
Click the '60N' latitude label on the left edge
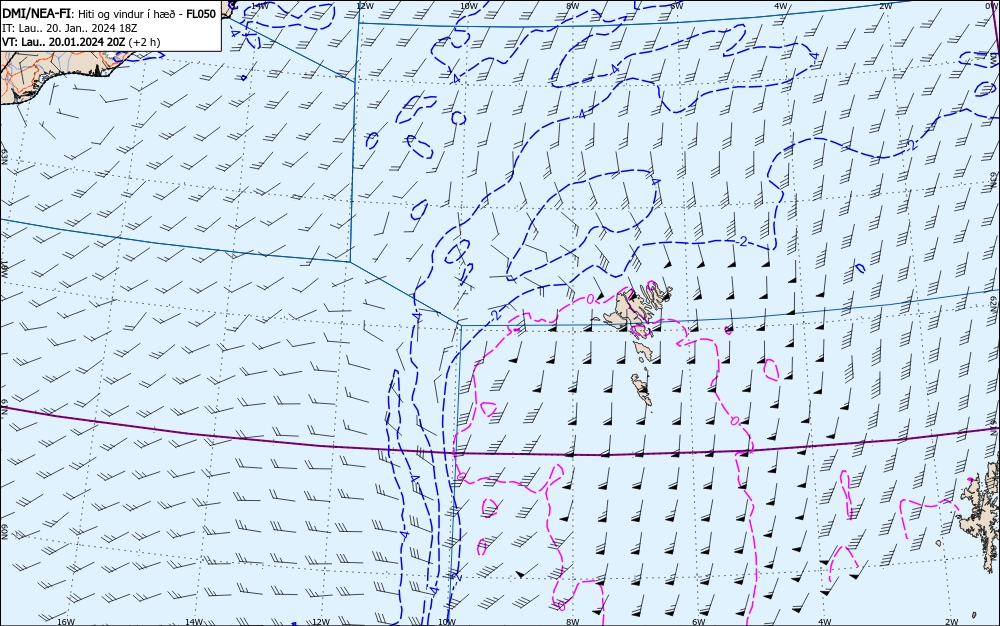(x=4, y=532)
